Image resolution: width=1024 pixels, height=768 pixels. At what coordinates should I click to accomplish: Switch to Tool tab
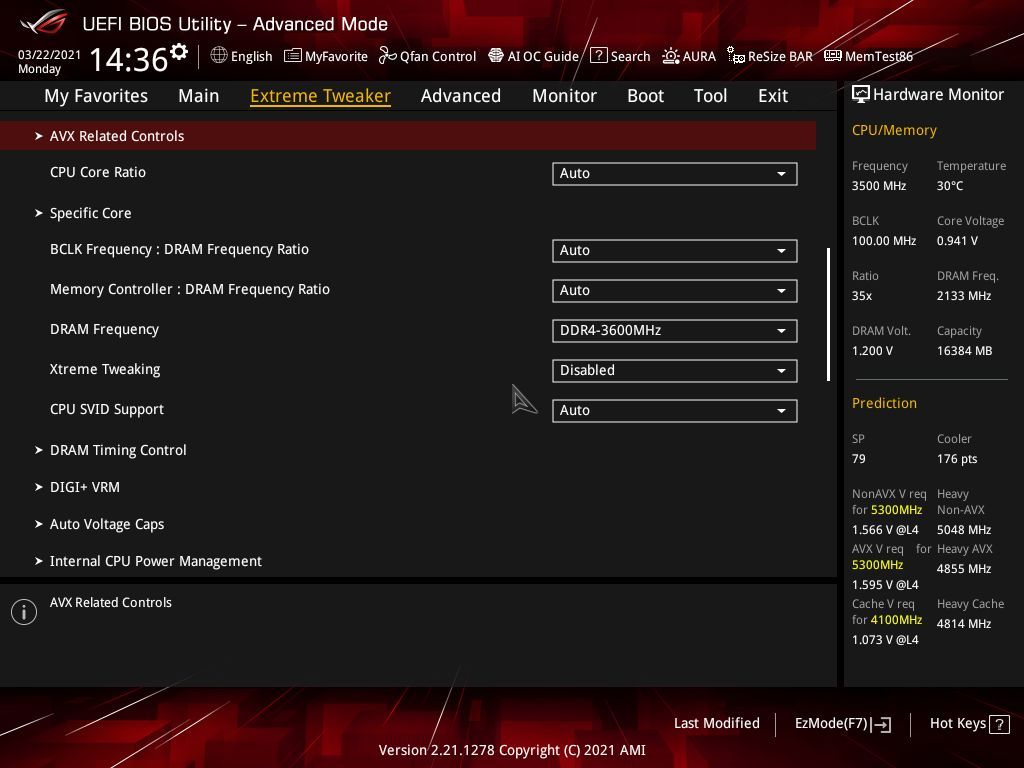pos(711,96)
